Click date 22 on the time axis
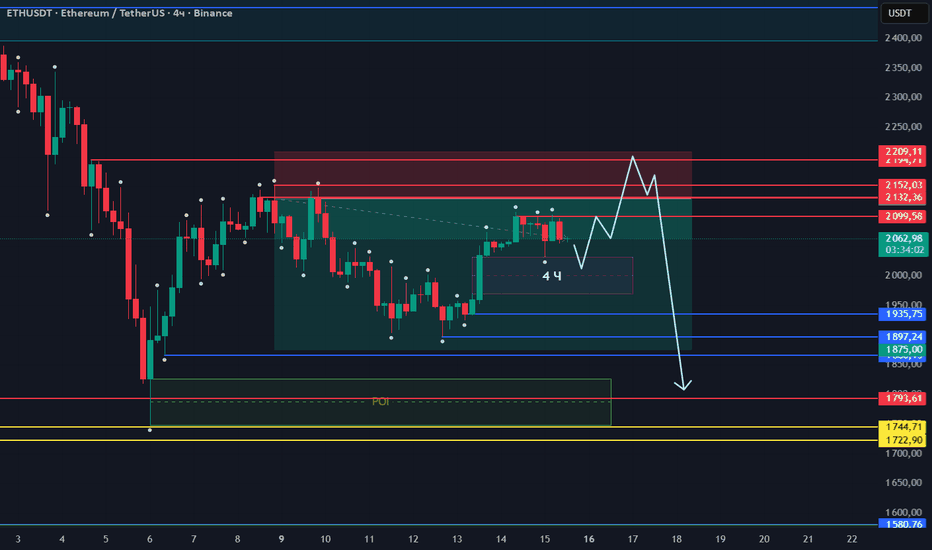Screen dimensions: 932x550 tap(852, 539)
